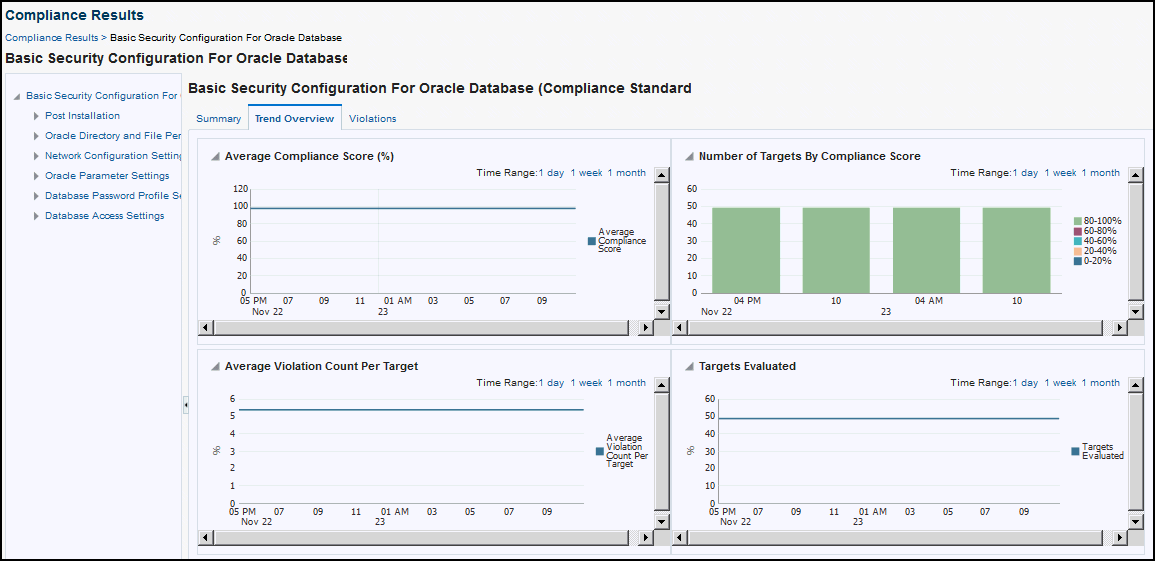Set Targets Evaluated range to 1 day
Screen dimensions: 1155x561
(x=1025, y=383)
